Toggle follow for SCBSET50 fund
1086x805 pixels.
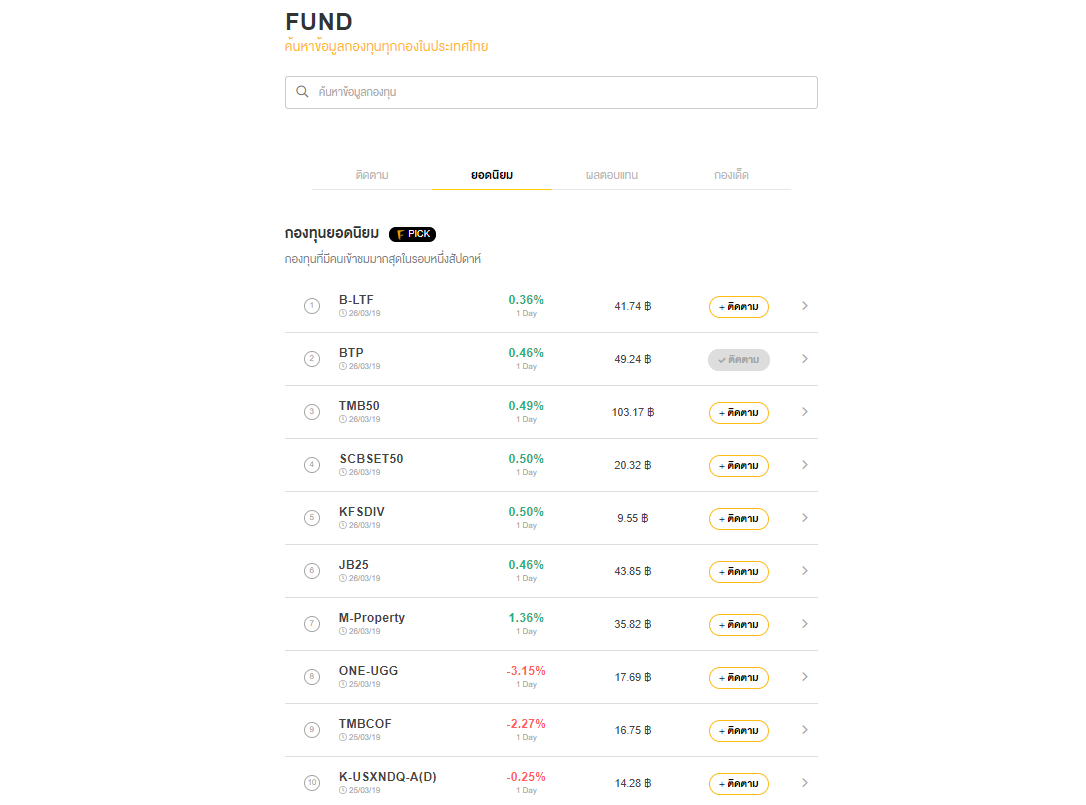coord(738,466)
